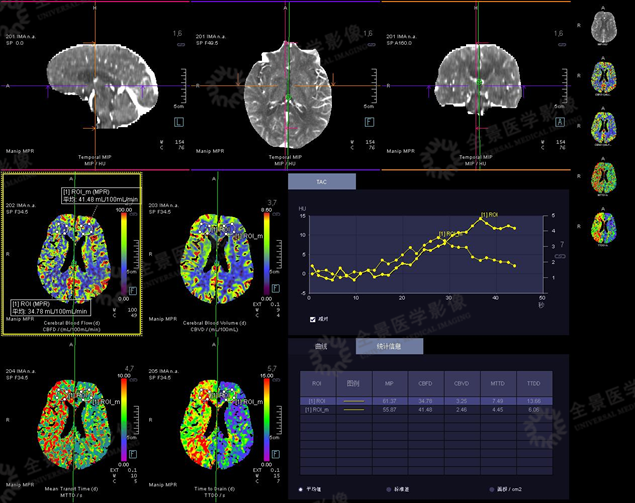Click the F orientation icon on axial MIP view
635x503 pixels.
[x=371, y=122]
